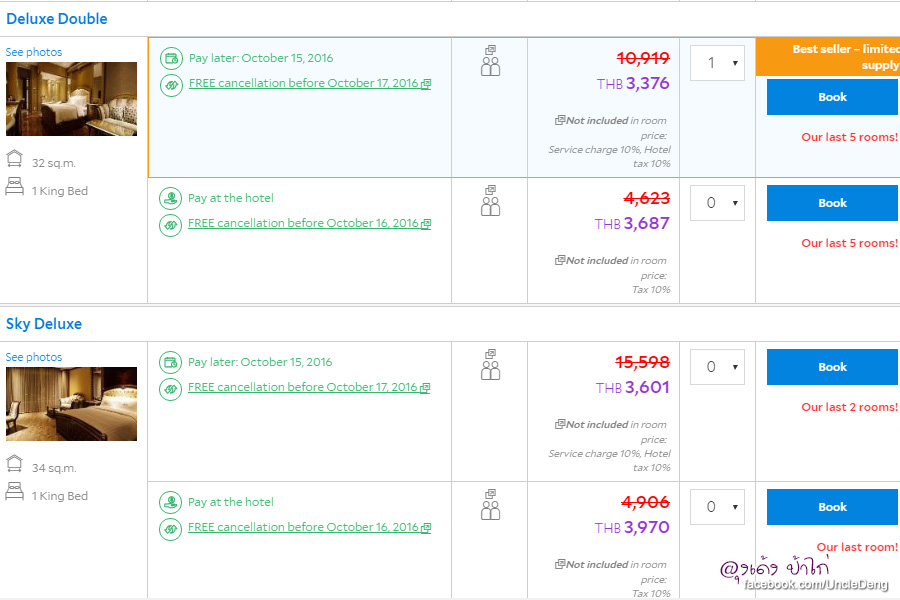900x600 pixels.
Task: Open the Deluxe Double room thumbnail
Action: point(71,99)
